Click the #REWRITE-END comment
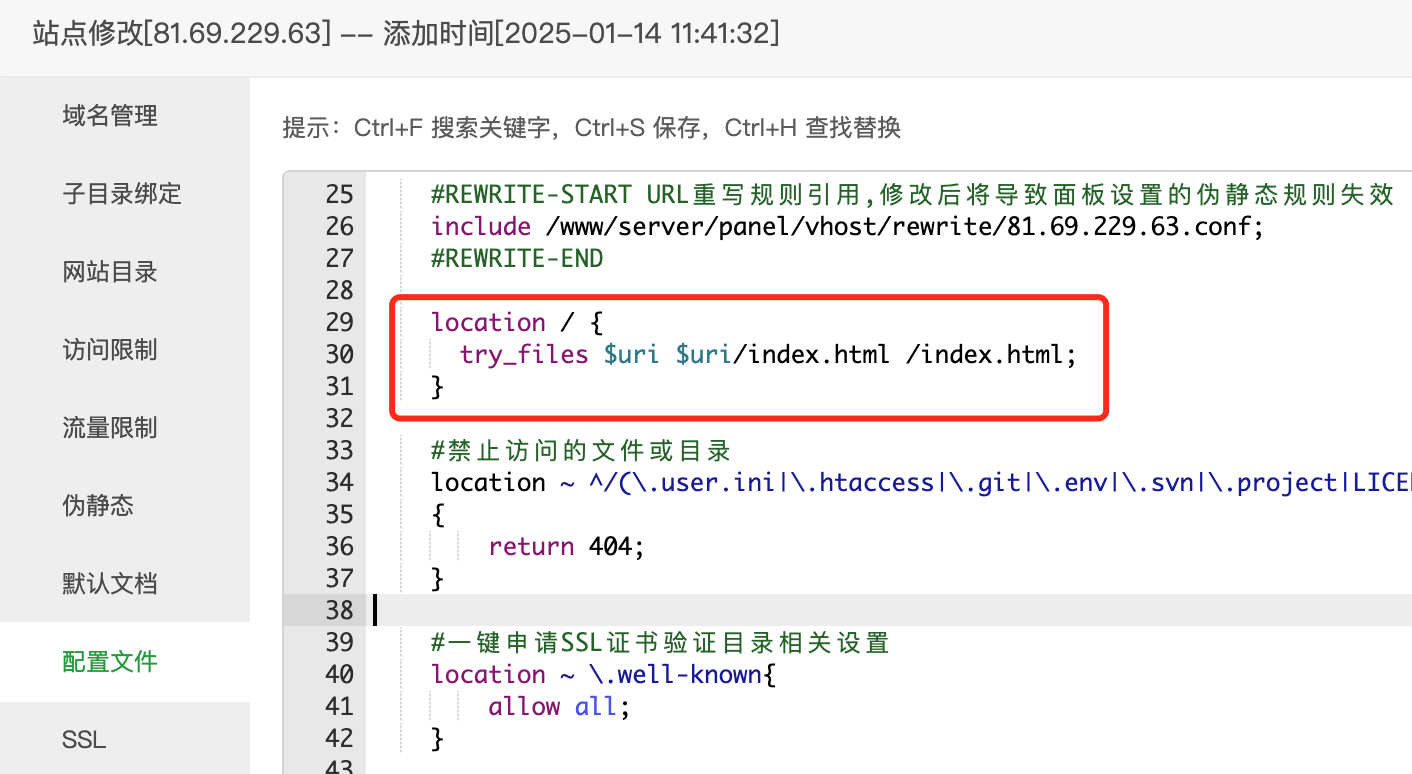The image size is (1412, 774). tap(517, 258)
